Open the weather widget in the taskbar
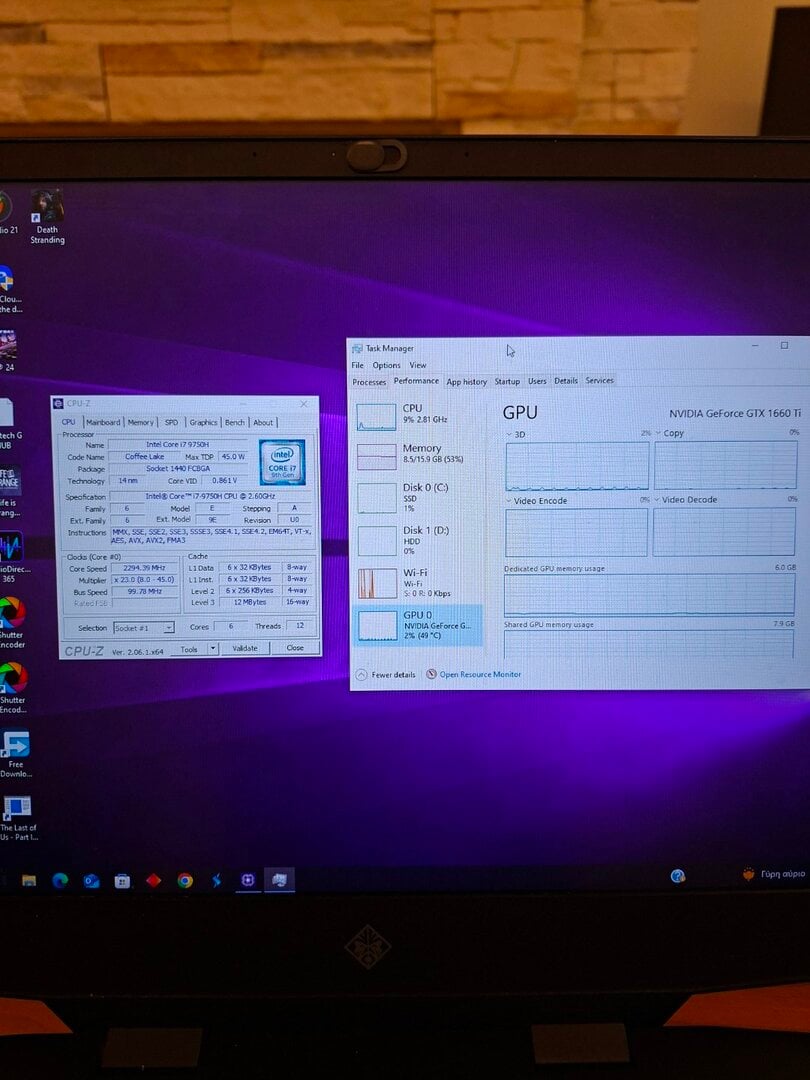This screenshot has width=810, height=1080. [x=773, y=874]
